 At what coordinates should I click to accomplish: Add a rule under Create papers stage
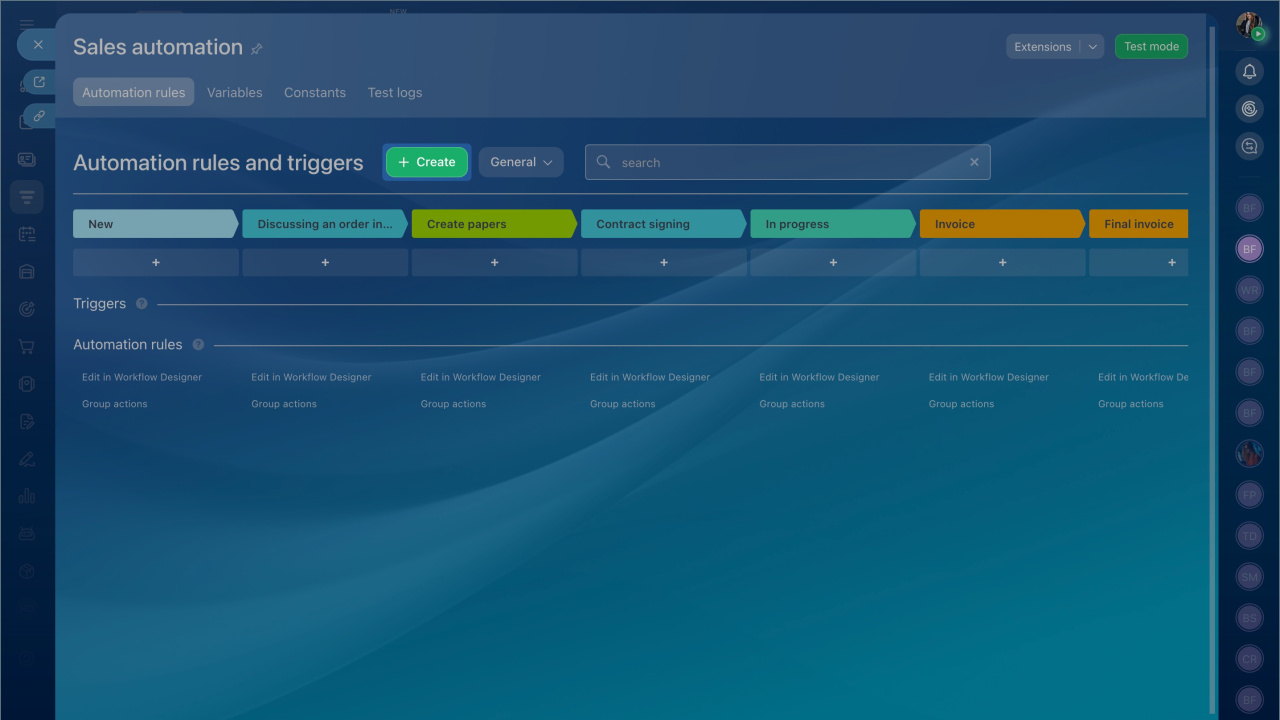(494, 263)
